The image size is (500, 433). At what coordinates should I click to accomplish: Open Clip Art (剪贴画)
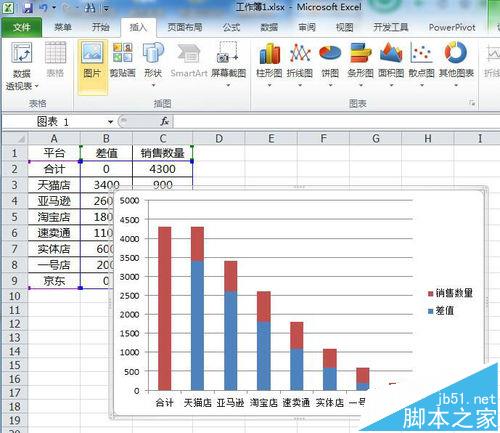[123, 60]
